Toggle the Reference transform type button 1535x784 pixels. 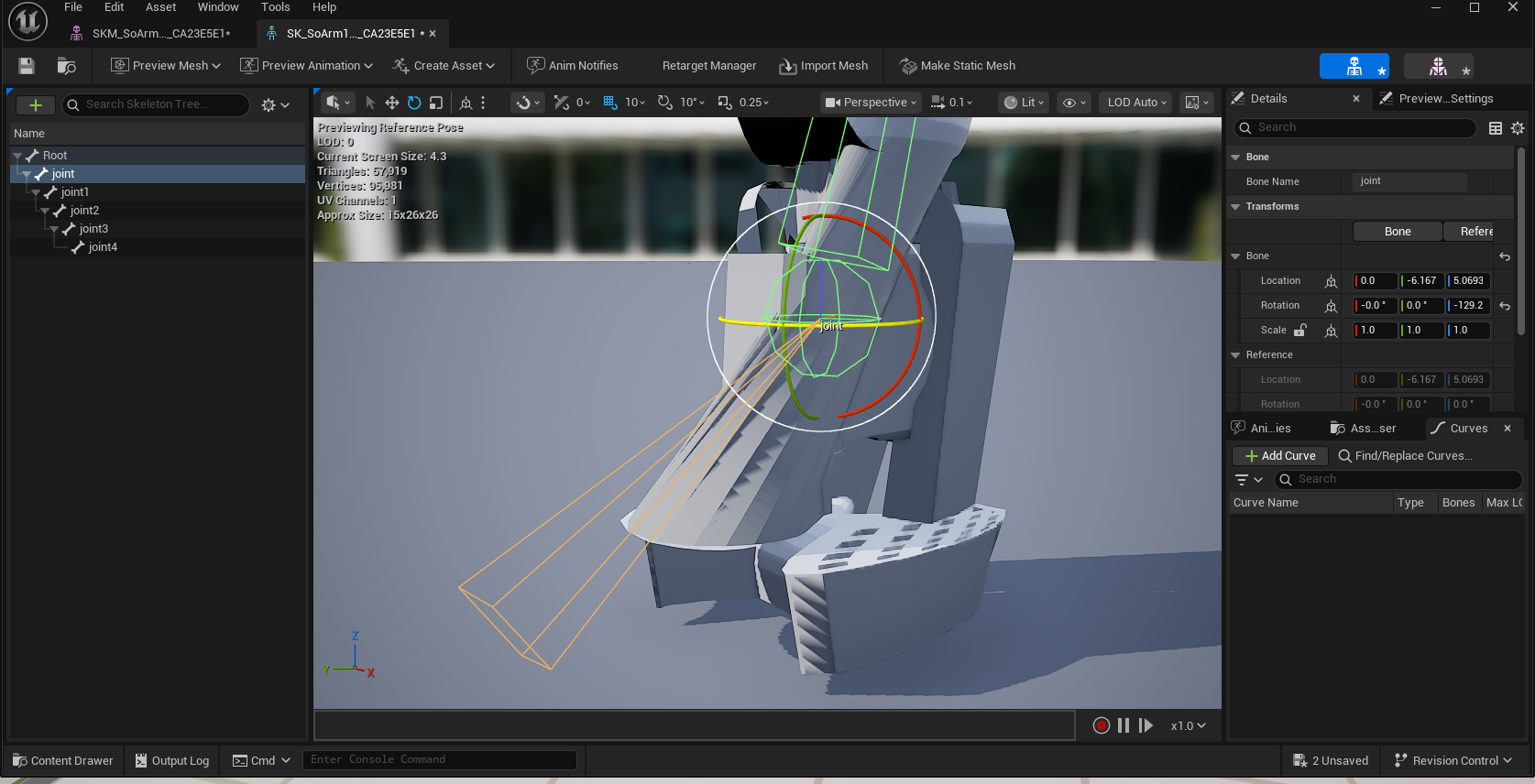(1470, 232)
